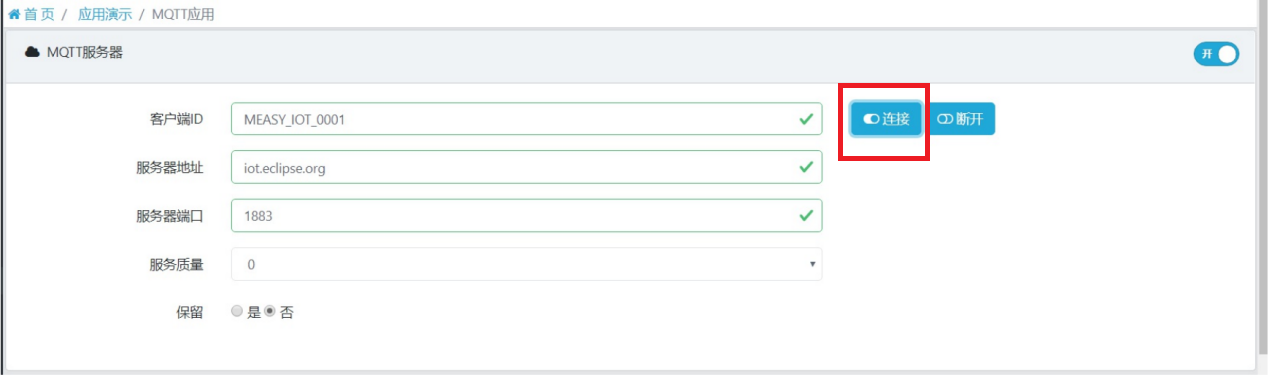Click the 服务质量 dropdown arrow
The image size is (1269, 377).
pyautogui.click(x=813, y=265)
